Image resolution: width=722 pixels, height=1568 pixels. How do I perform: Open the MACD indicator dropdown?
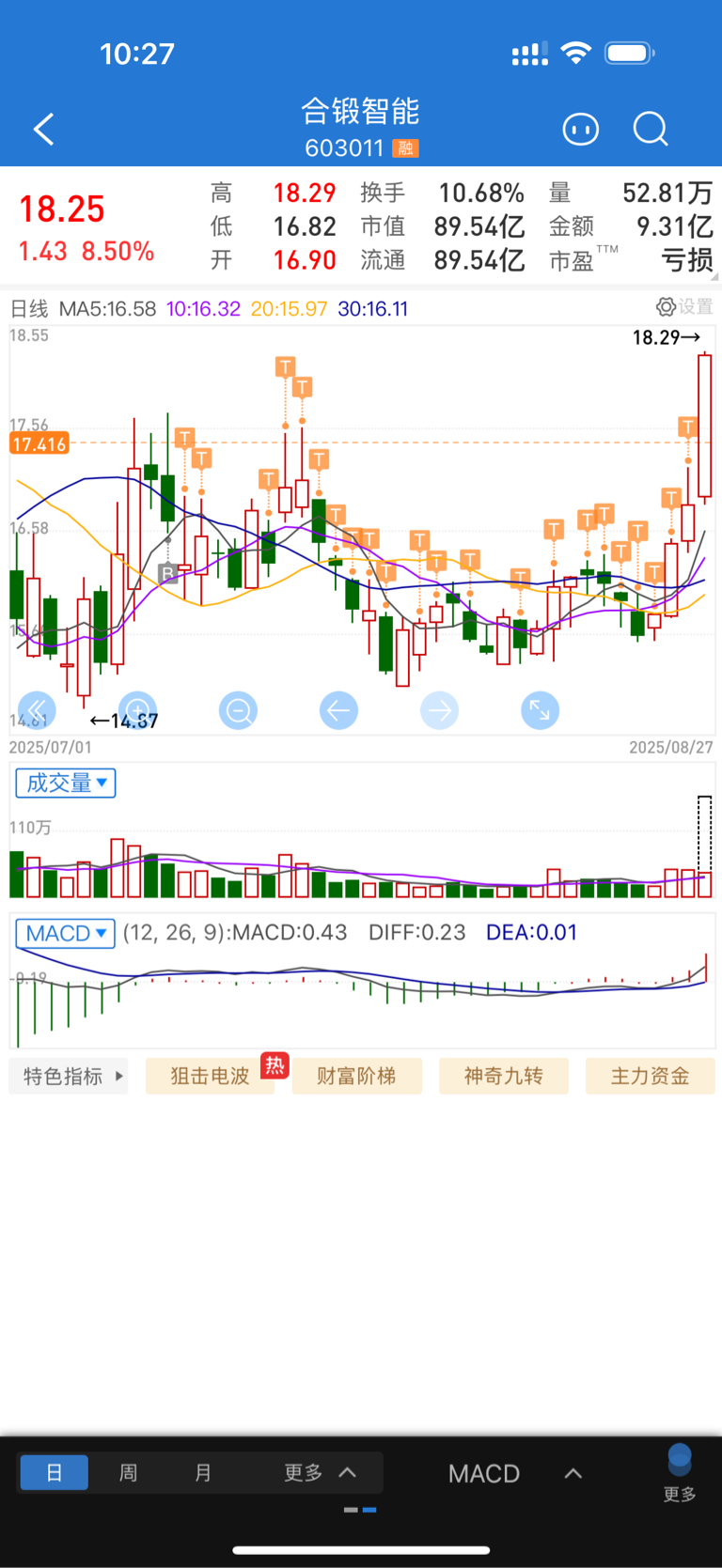click(x=66, y=933)
